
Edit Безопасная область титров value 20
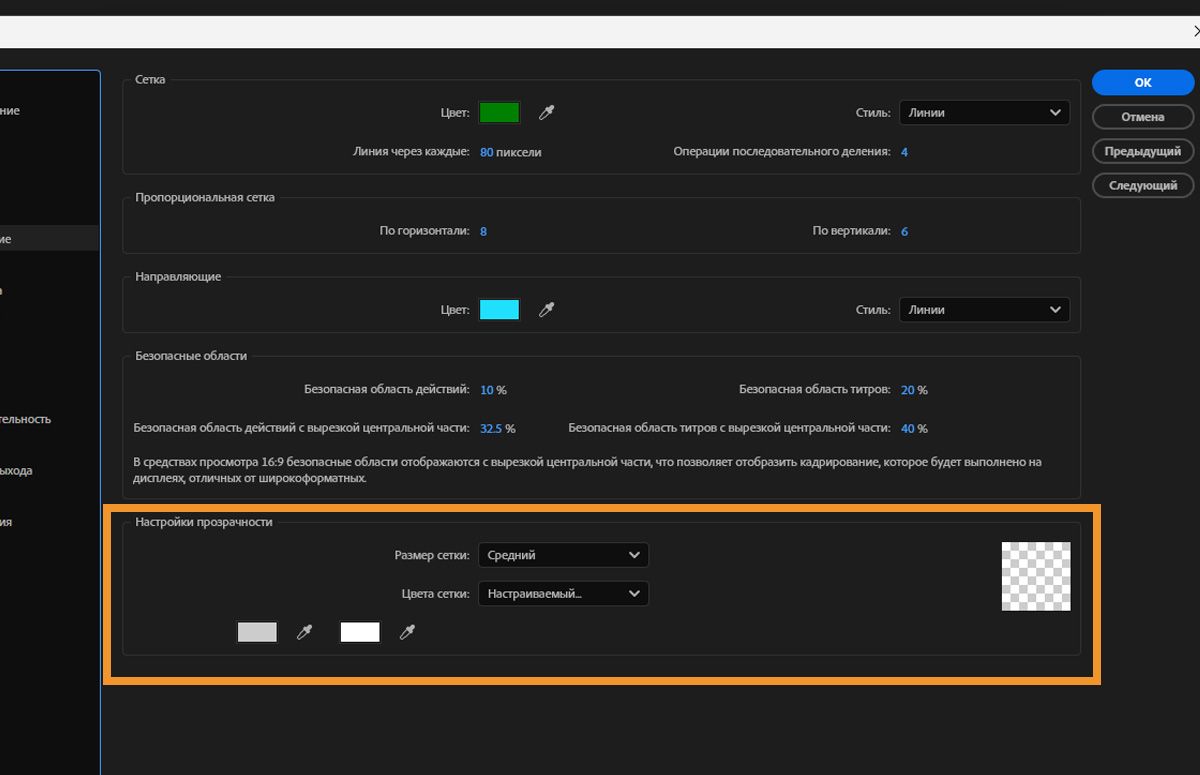(x=908, y=390)
